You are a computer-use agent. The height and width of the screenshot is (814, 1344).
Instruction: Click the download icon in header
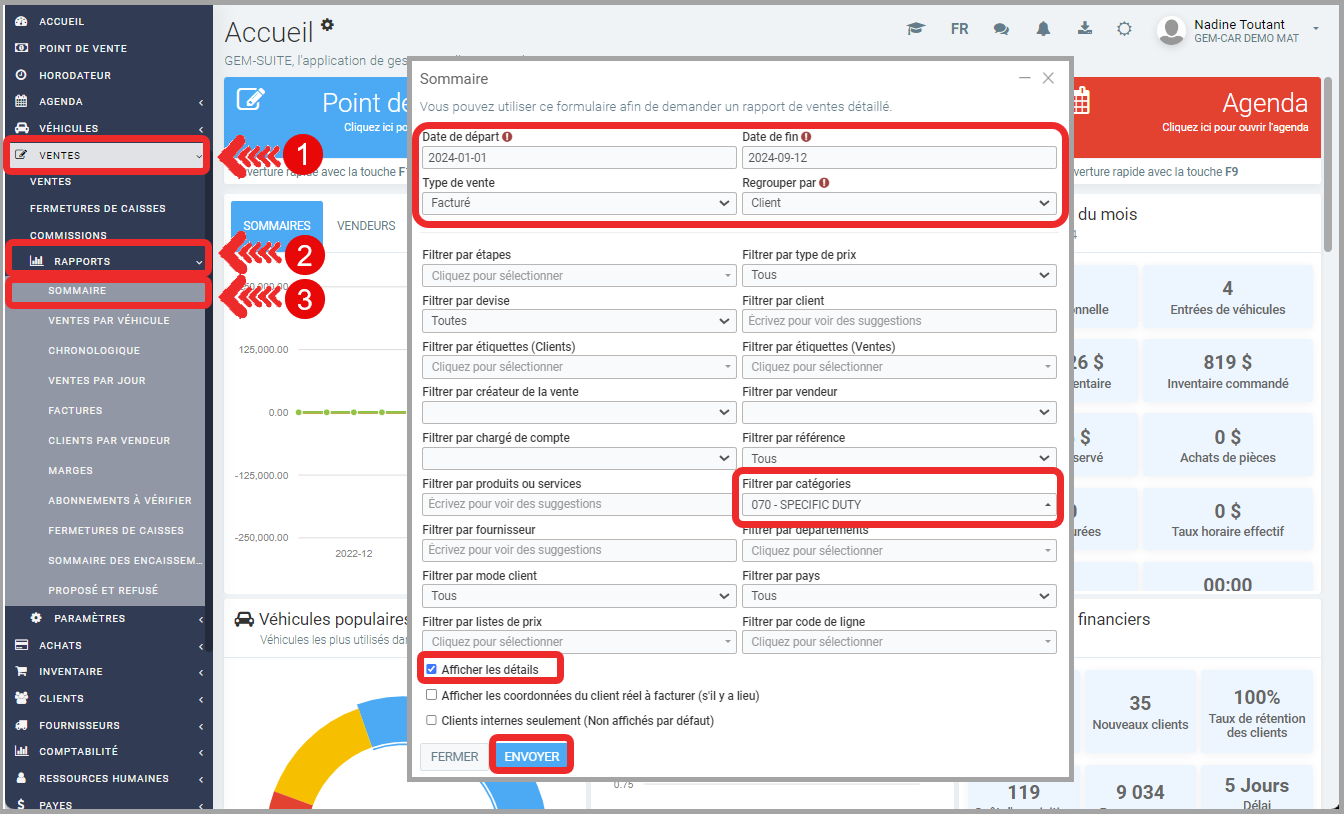(x=1084, y=29)
